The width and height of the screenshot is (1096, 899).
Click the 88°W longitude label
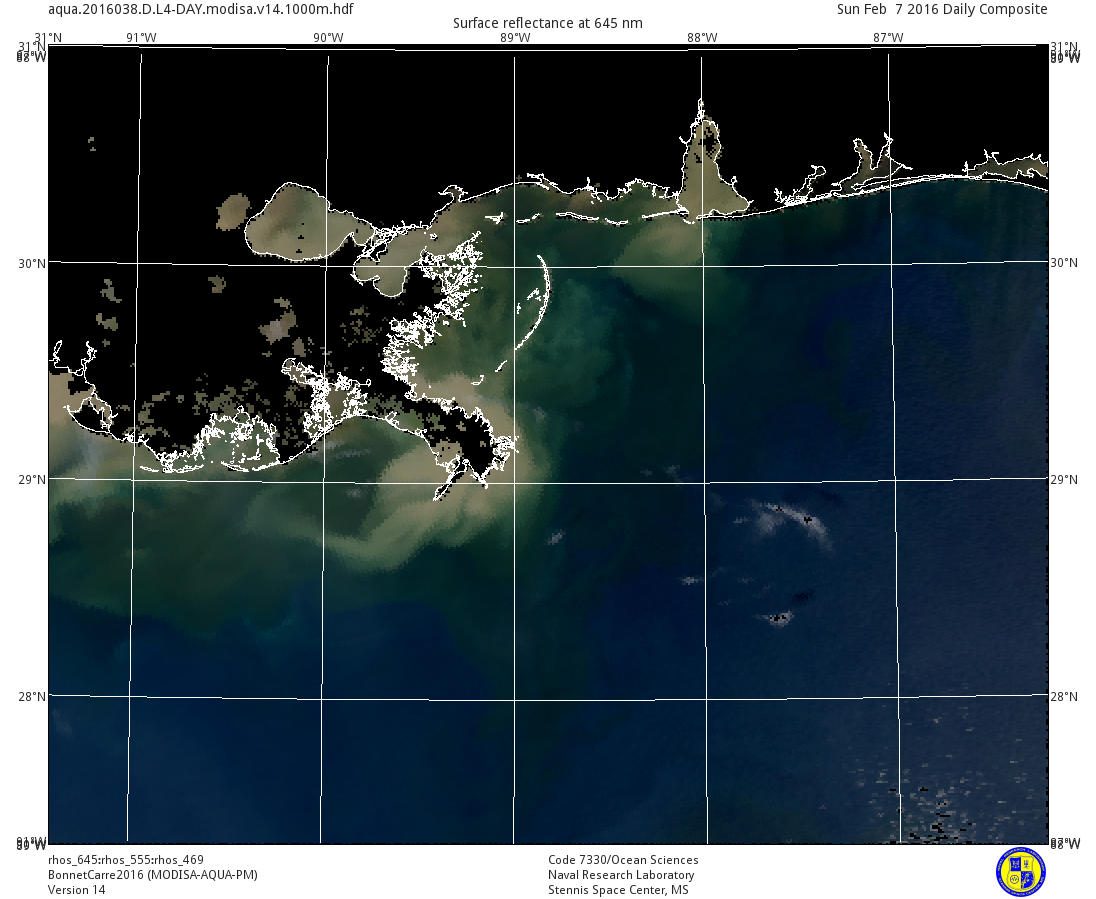coord(702,38)
